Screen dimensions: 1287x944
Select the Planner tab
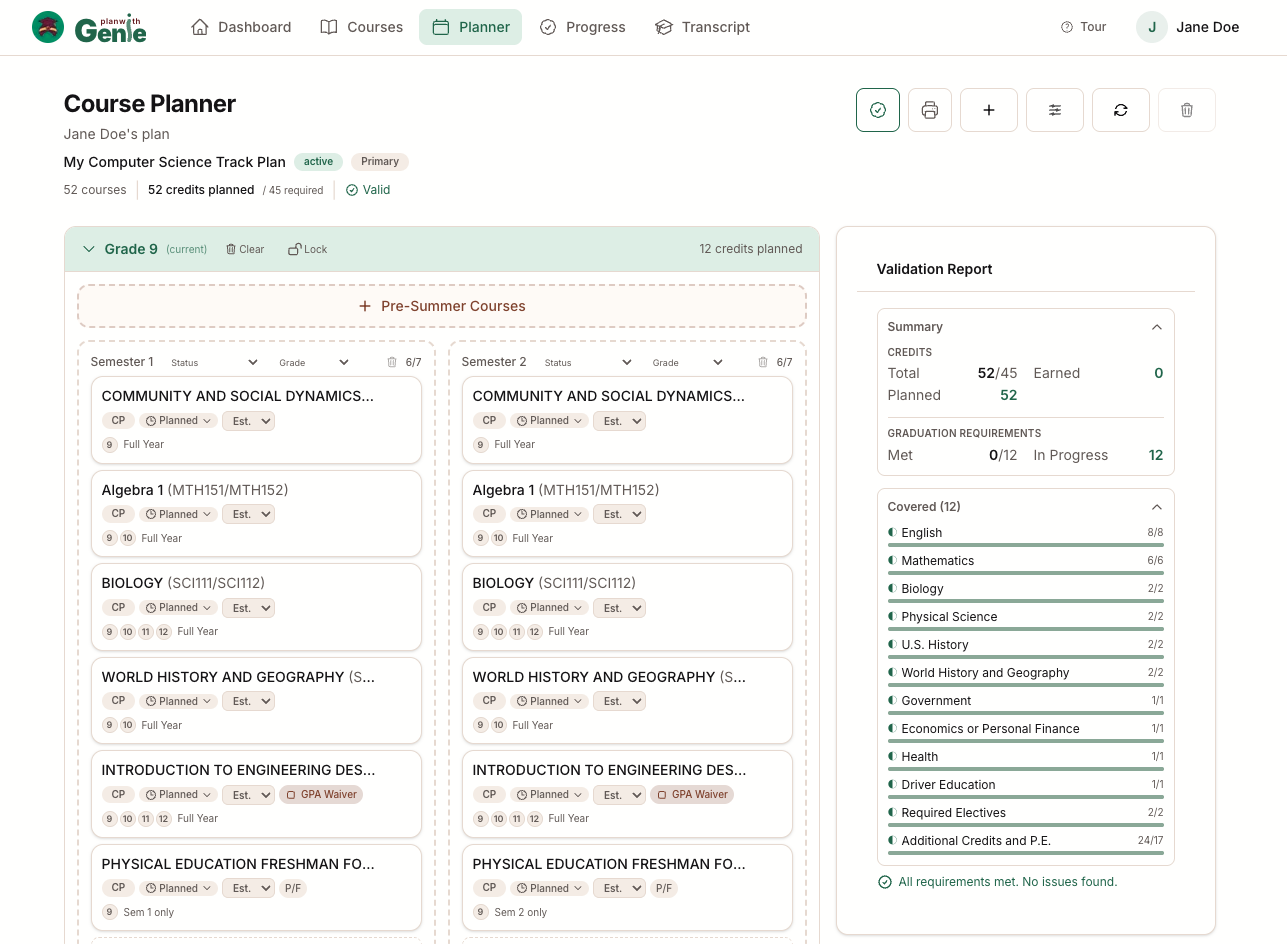click(470, 27)
